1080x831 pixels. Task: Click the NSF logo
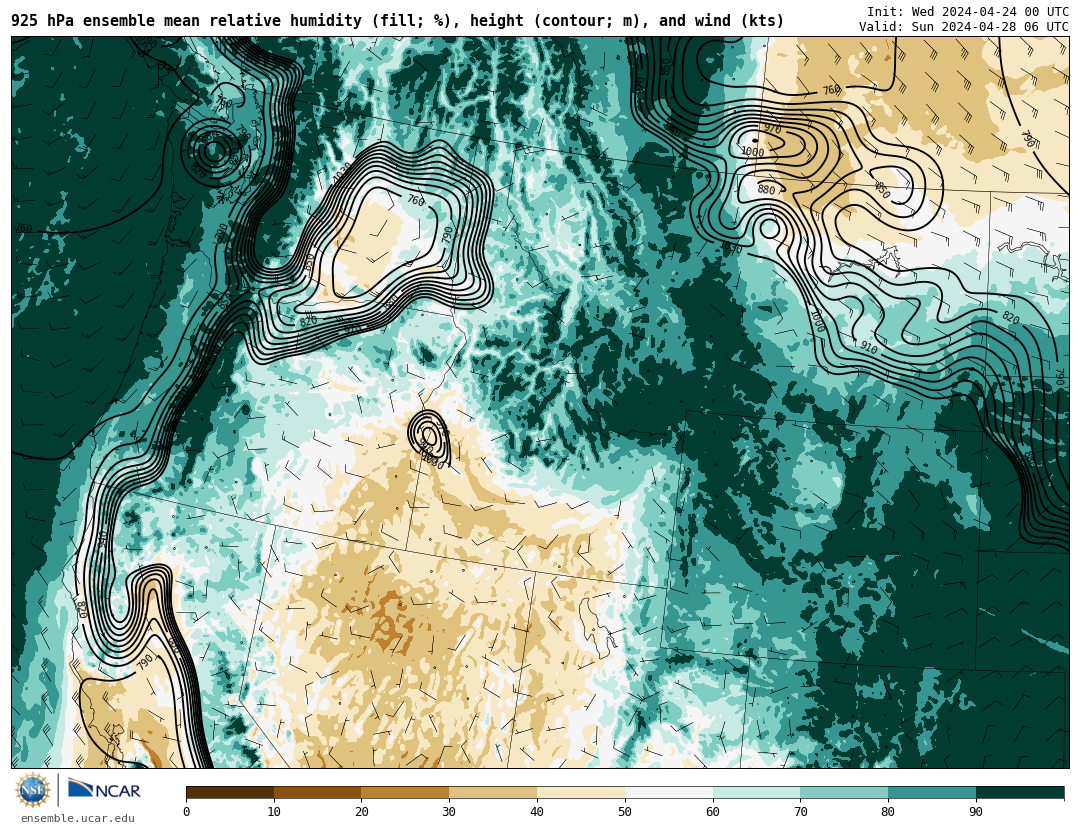tap(33, 790)
